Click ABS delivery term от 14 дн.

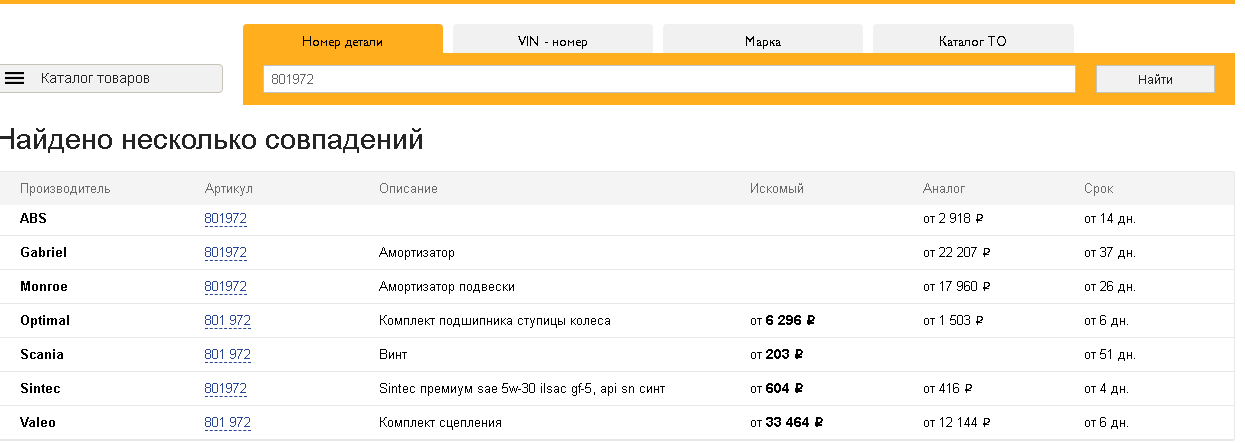[1110, 218]
